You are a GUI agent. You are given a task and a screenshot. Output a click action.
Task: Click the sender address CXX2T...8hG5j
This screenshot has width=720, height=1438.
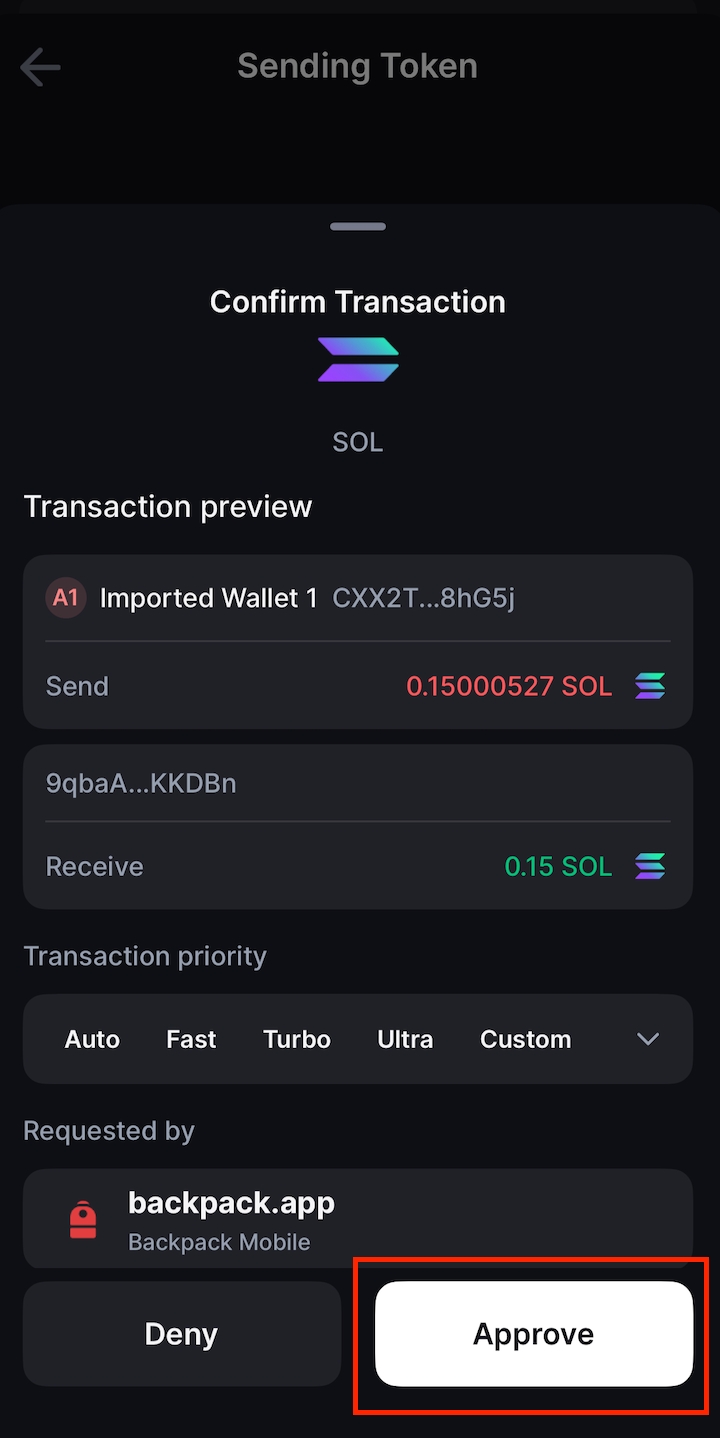click(x=424, y=599)
